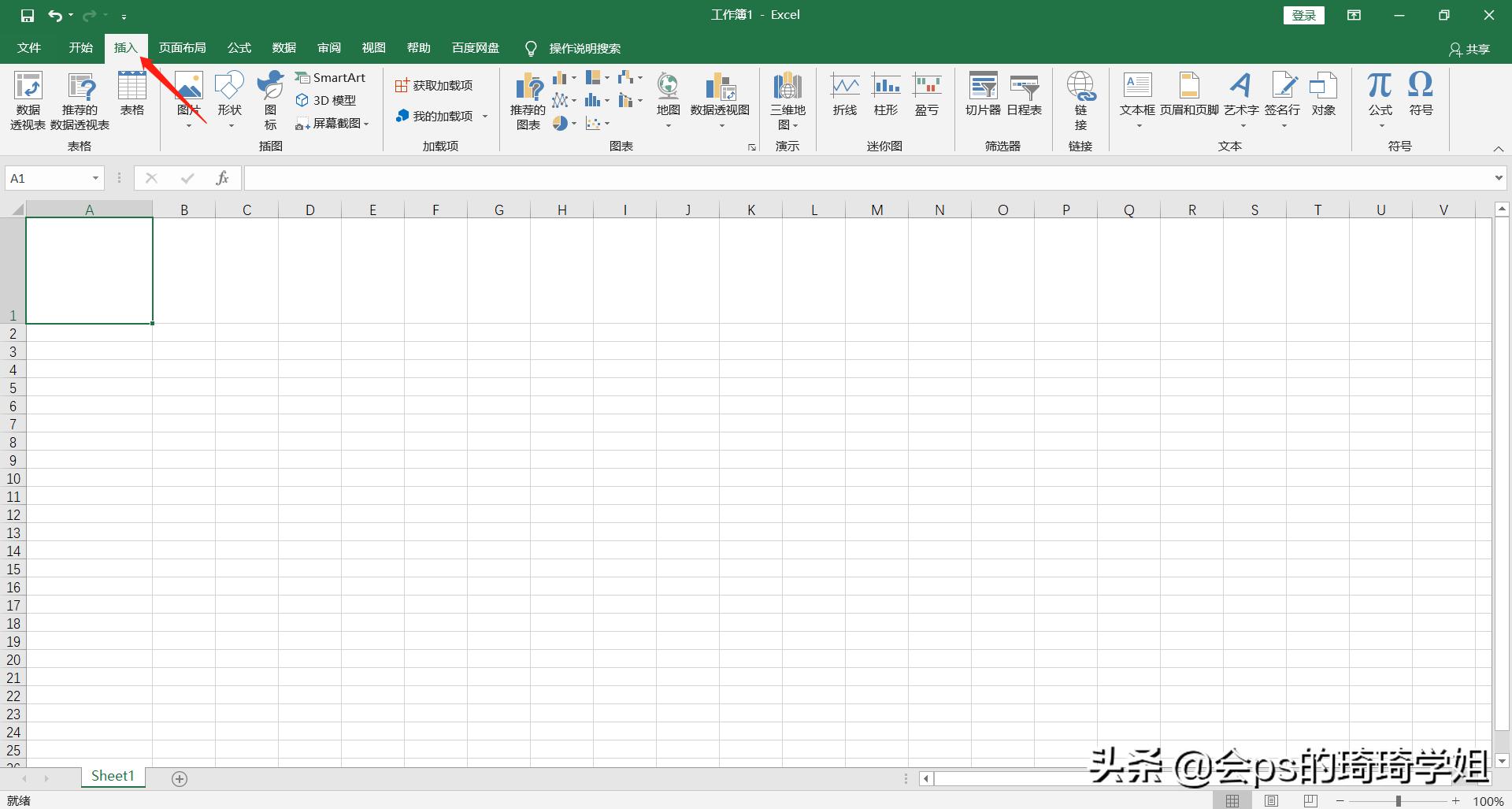Insert a 数据透视表 (PivotTable)
This screenshot has width=1512, height=809.
click(x=28, y=99)
